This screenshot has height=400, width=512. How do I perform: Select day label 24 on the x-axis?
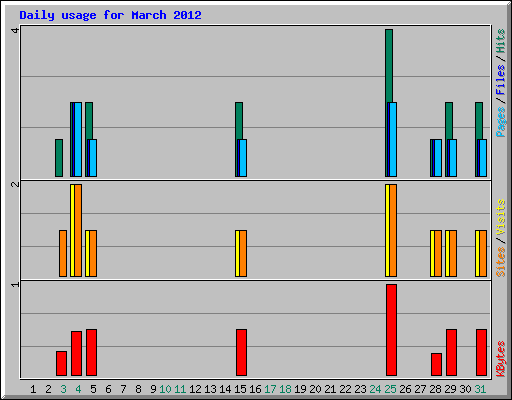[x=375, y=389]
